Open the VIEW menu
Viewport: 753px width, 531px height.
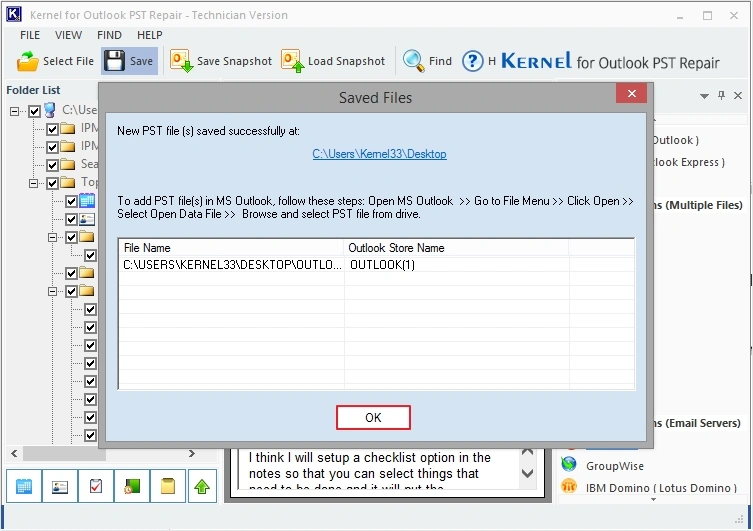coord(68,35)
